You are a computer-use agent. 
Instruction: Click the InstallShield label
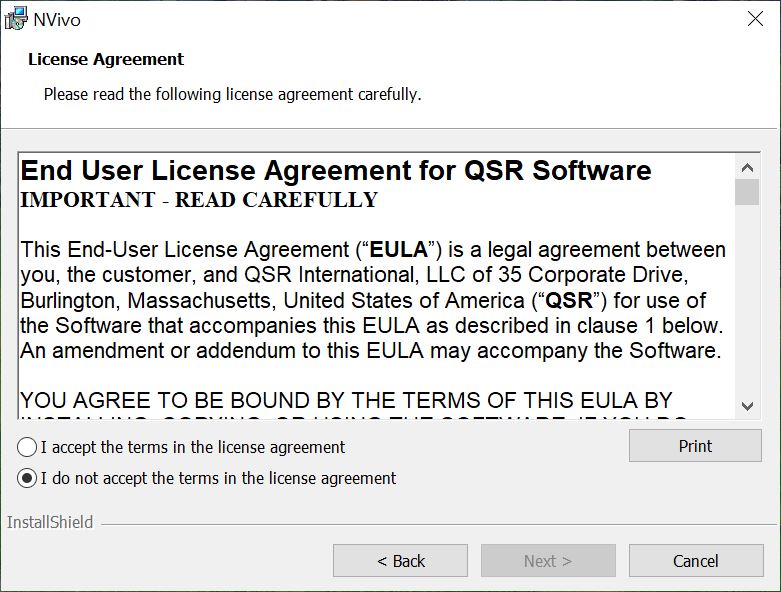tap(50, 522)
